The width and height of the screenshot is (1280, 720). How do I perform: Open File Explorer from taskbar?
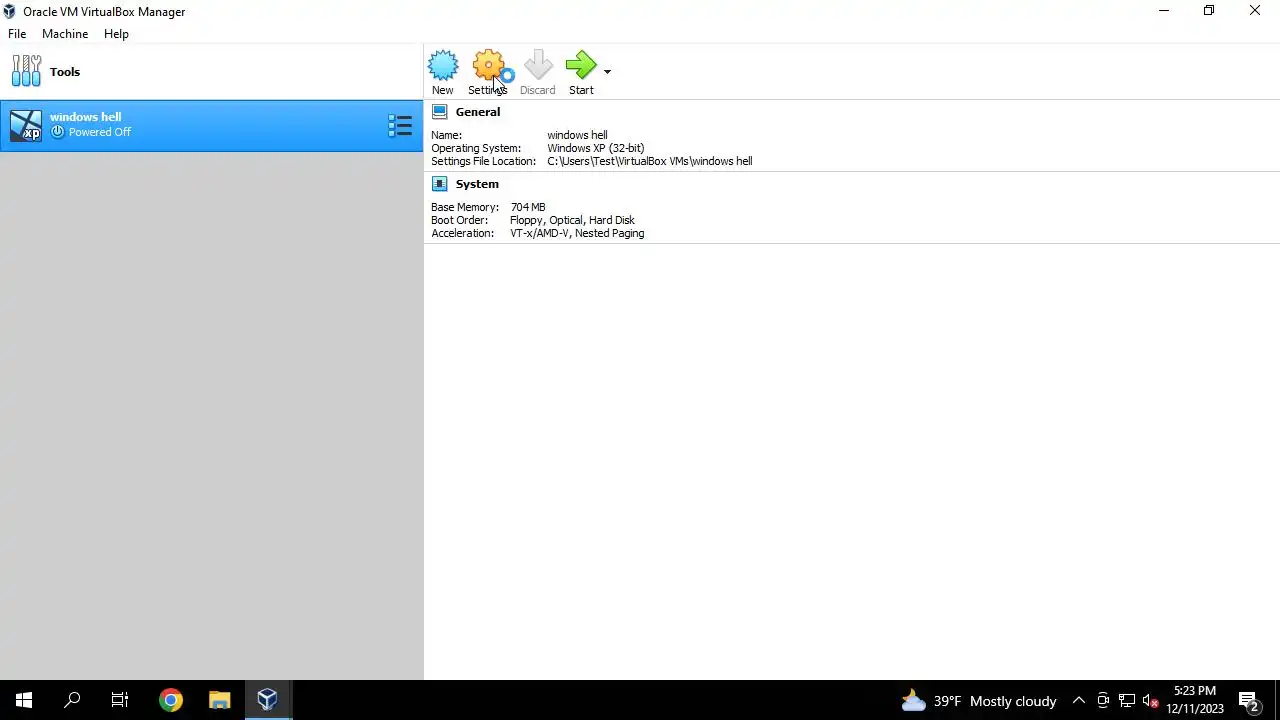[219, 700]
